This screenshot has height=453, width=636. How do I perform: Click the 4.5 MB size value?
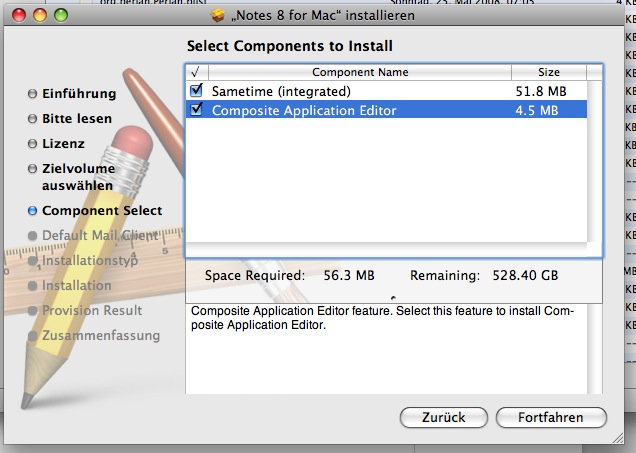tap(537, 110)
